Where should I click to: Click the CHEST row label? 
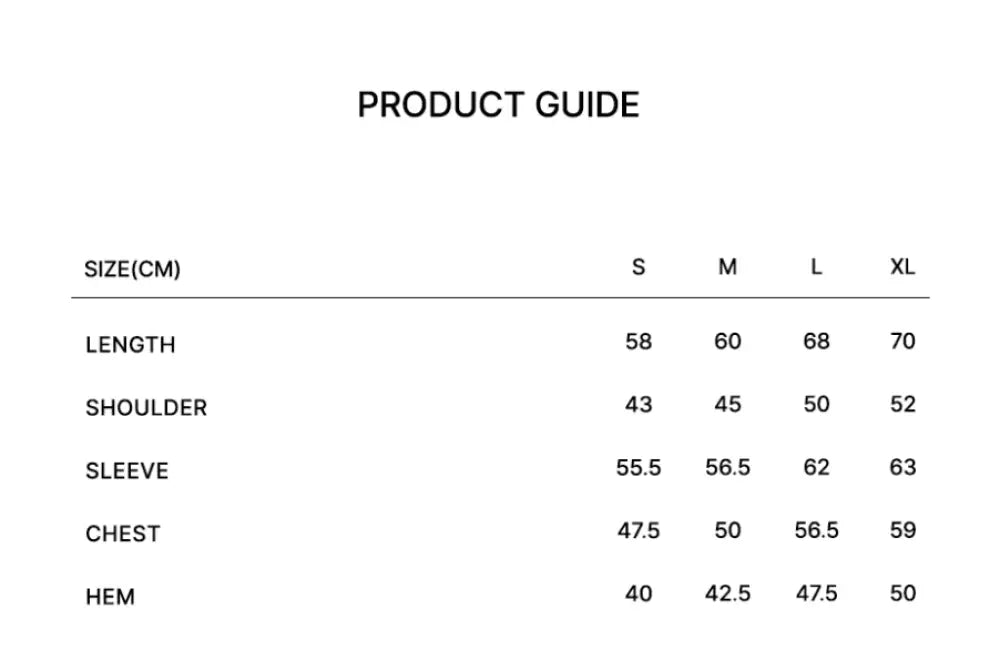click(x=123, y=534)
